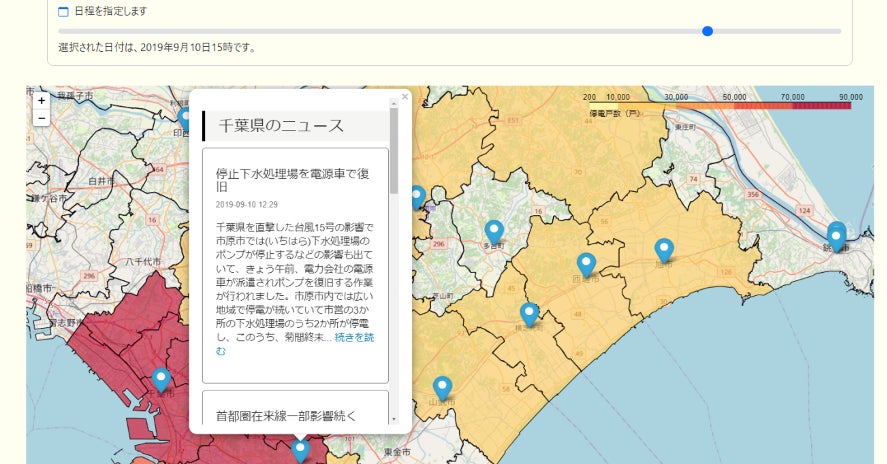Click the map marker on 多古町
This screenshot has height=464, width=887.
click(x=493, y=231)
